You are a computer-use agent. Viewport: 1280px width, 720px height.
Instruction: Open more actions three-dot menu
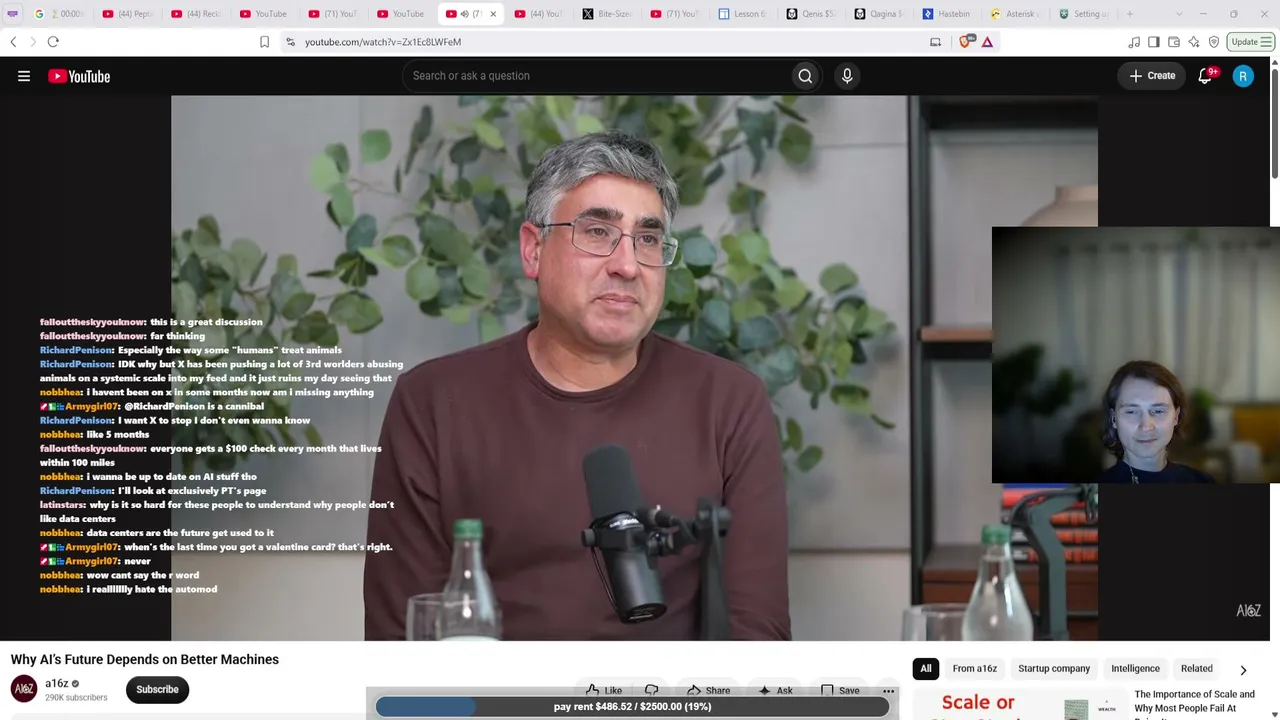[x=888, y=690]
